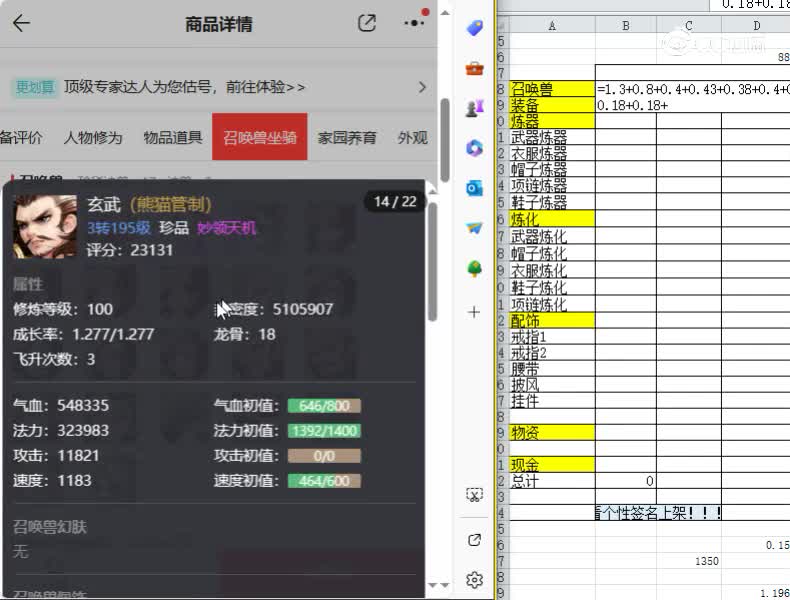Click the scroll-down arrow at the panel bottom
The height and width of the screenshot is (600, 790).
[432, 585]
